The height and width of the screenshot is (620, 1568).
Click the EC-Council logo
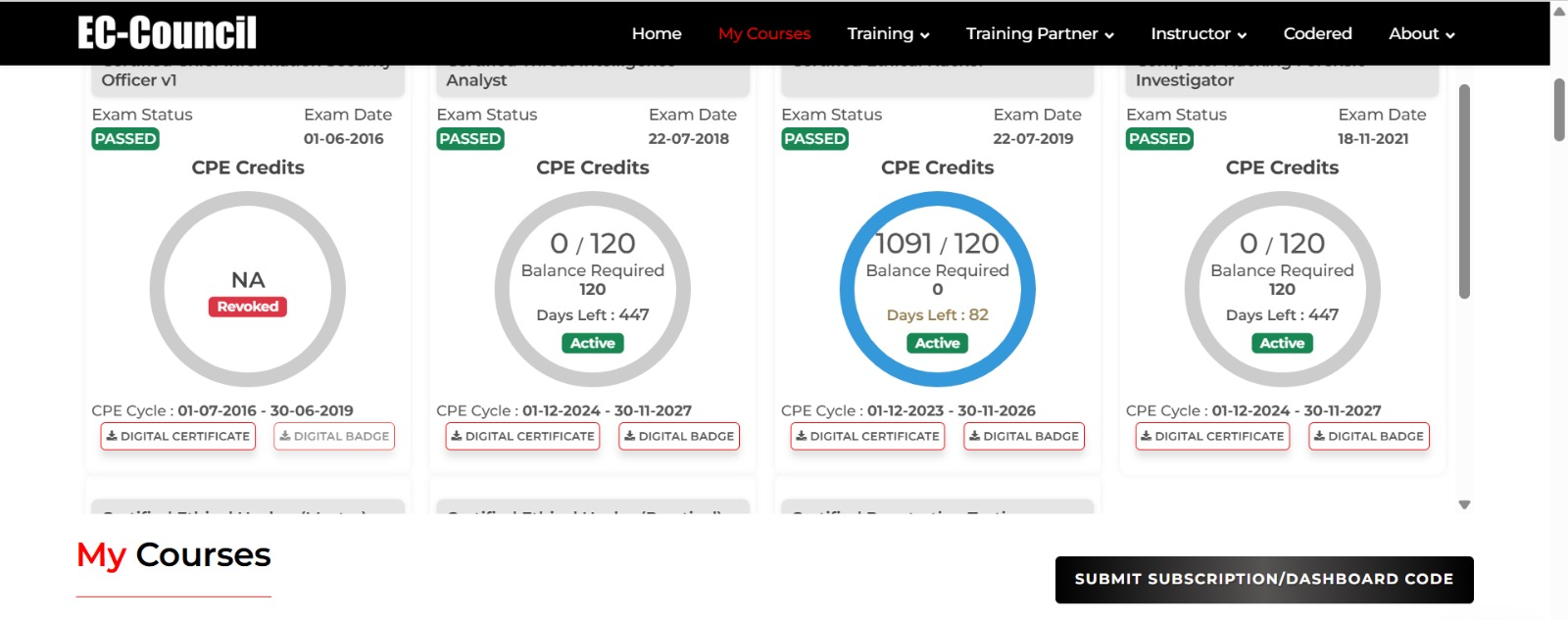coord(168,33)
